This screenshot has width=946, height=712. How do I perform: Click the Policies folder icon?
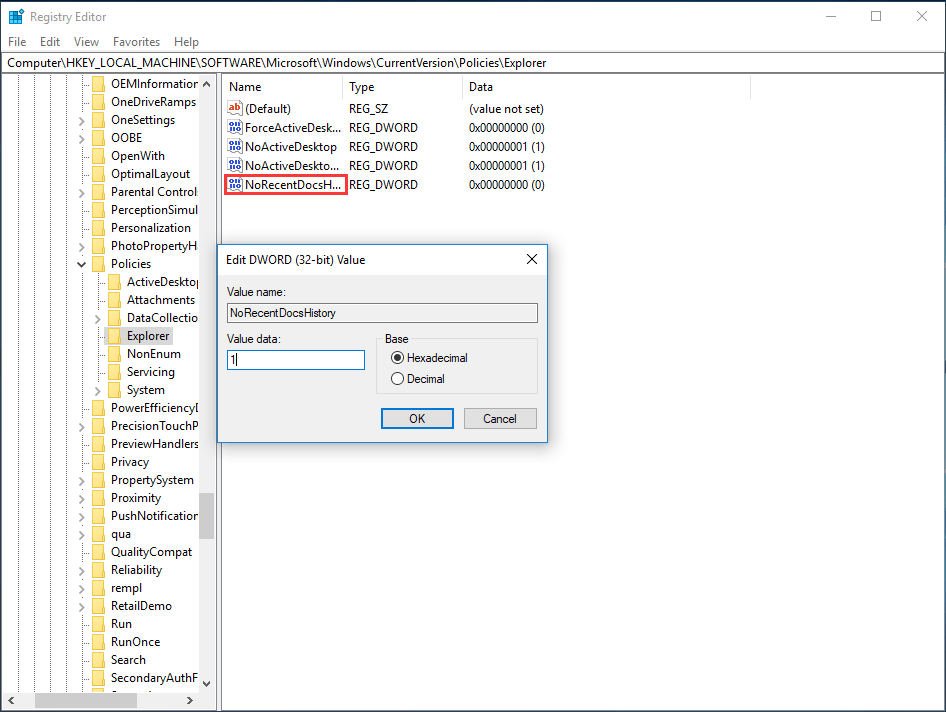click(x=98, y=264)
